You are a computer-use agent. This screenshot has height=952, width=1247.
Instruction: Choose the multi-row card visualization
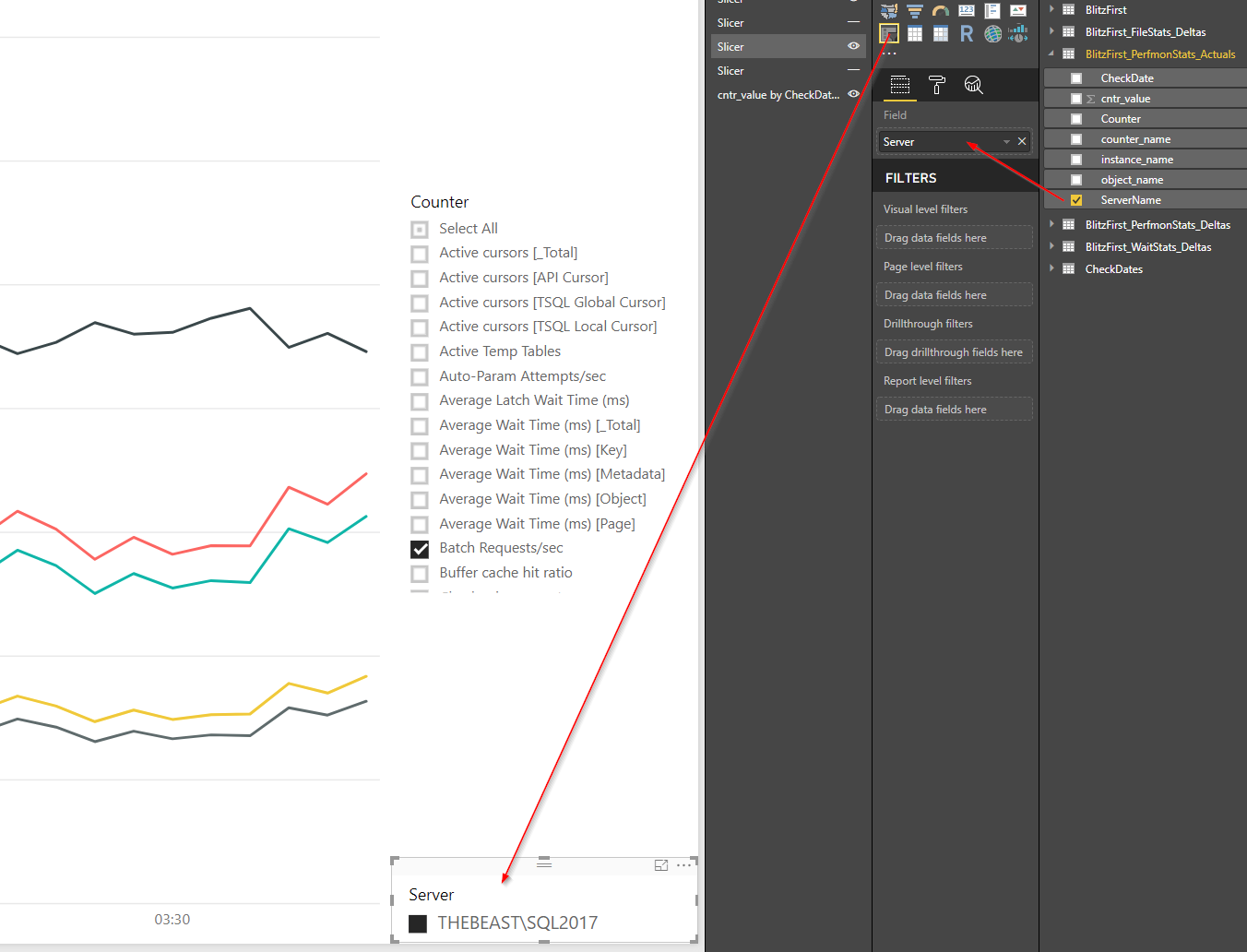(992, 11)
